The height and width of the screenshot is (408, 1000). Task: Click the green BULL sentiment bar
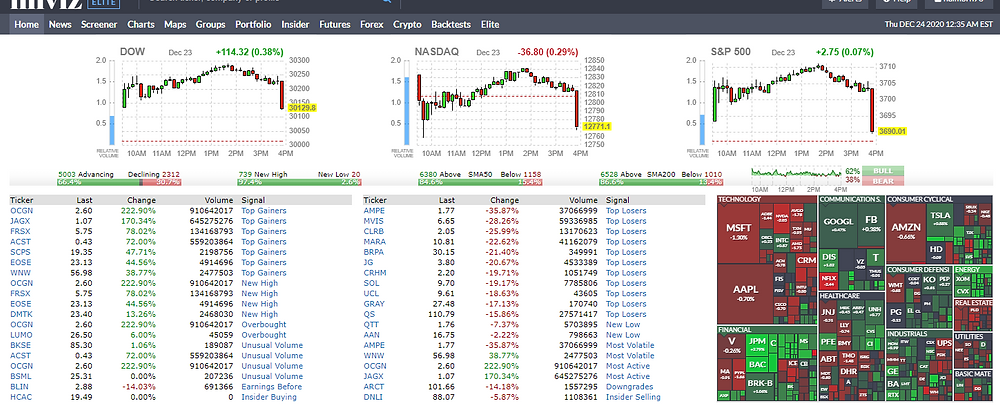pyautogui.click(x=883, y=171)
